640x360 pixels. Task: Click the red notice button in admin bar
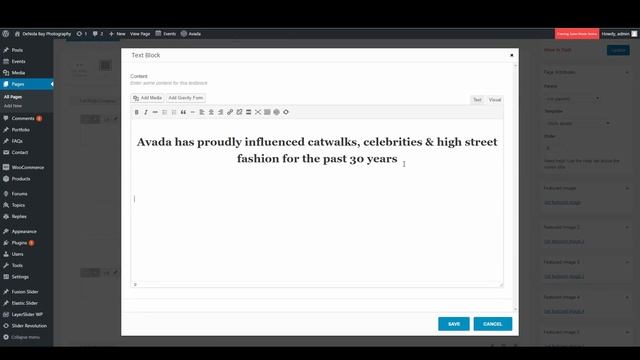point(577,34)
